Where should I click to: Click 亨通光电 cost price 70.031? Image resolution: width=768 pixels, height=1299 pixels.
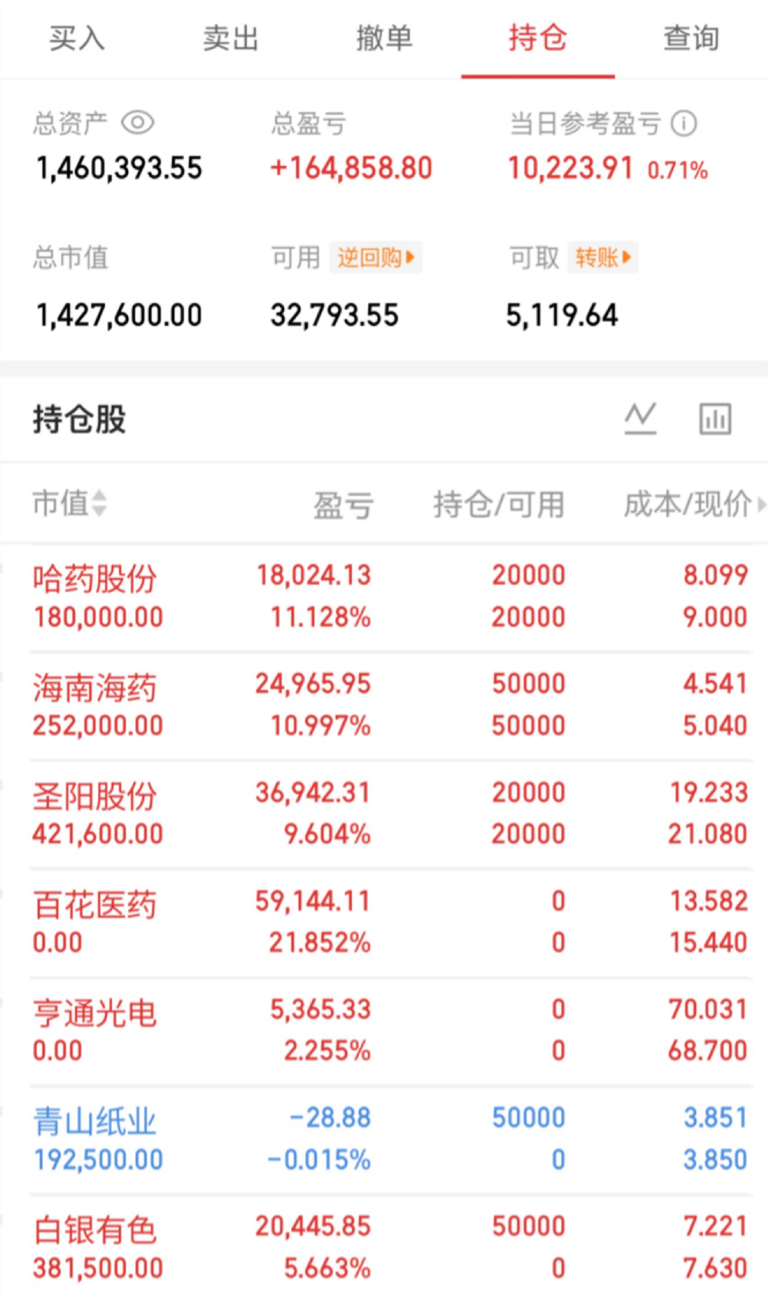[x=708, y=1009]
